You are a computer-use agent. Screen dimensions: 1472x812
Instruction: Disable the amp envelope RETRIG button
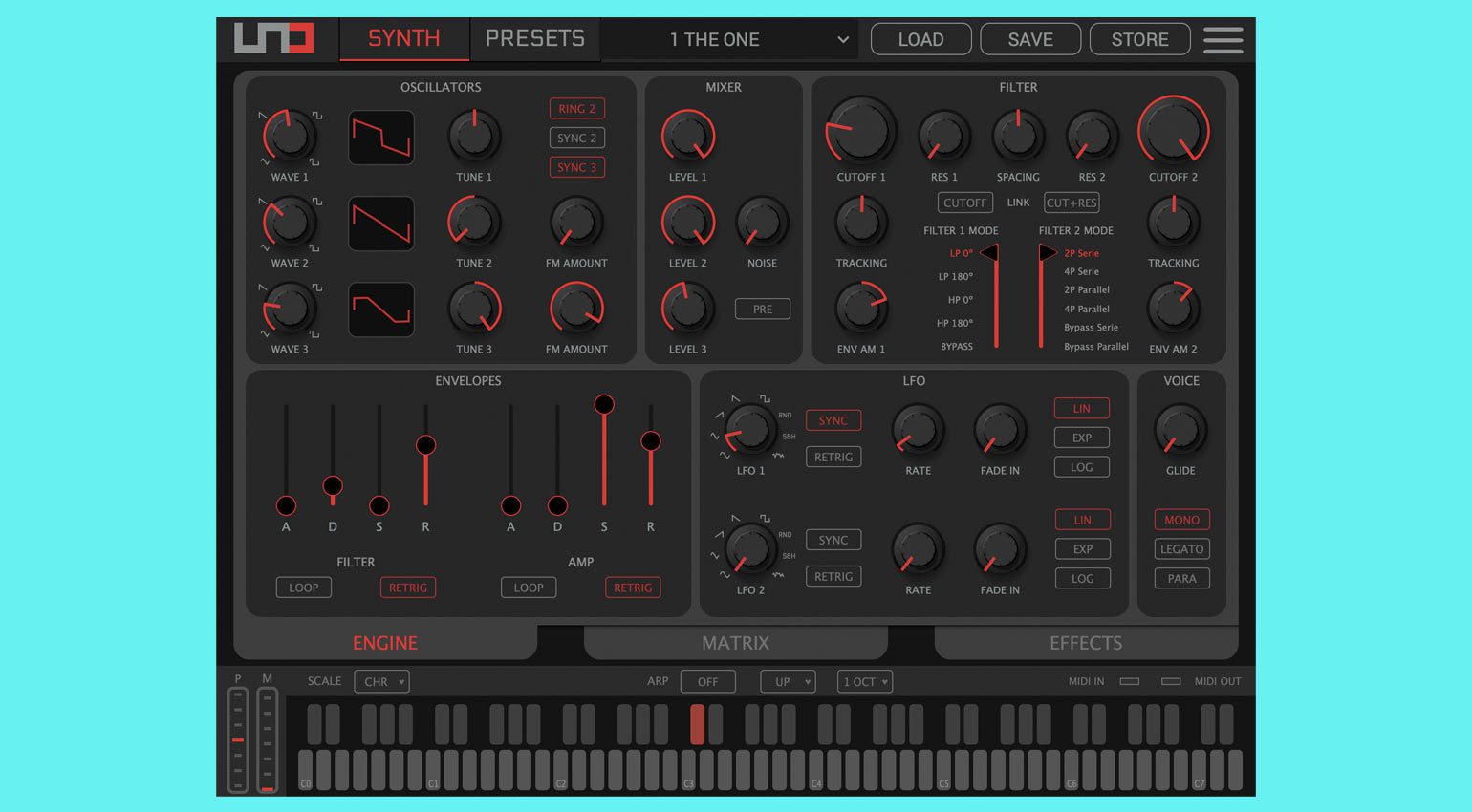(633, 588)
